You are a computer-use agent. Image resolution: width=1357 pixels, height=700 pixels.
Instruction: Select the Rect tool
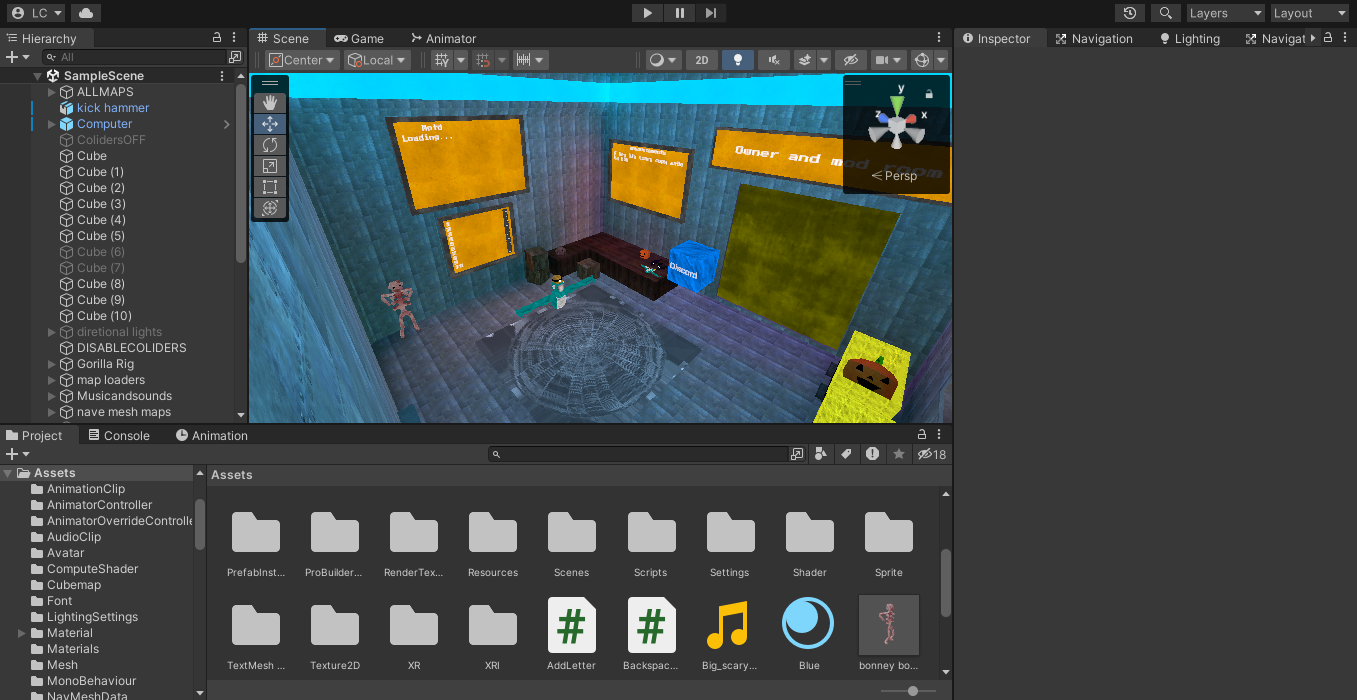pyautogui.click(x=269, y=187)
